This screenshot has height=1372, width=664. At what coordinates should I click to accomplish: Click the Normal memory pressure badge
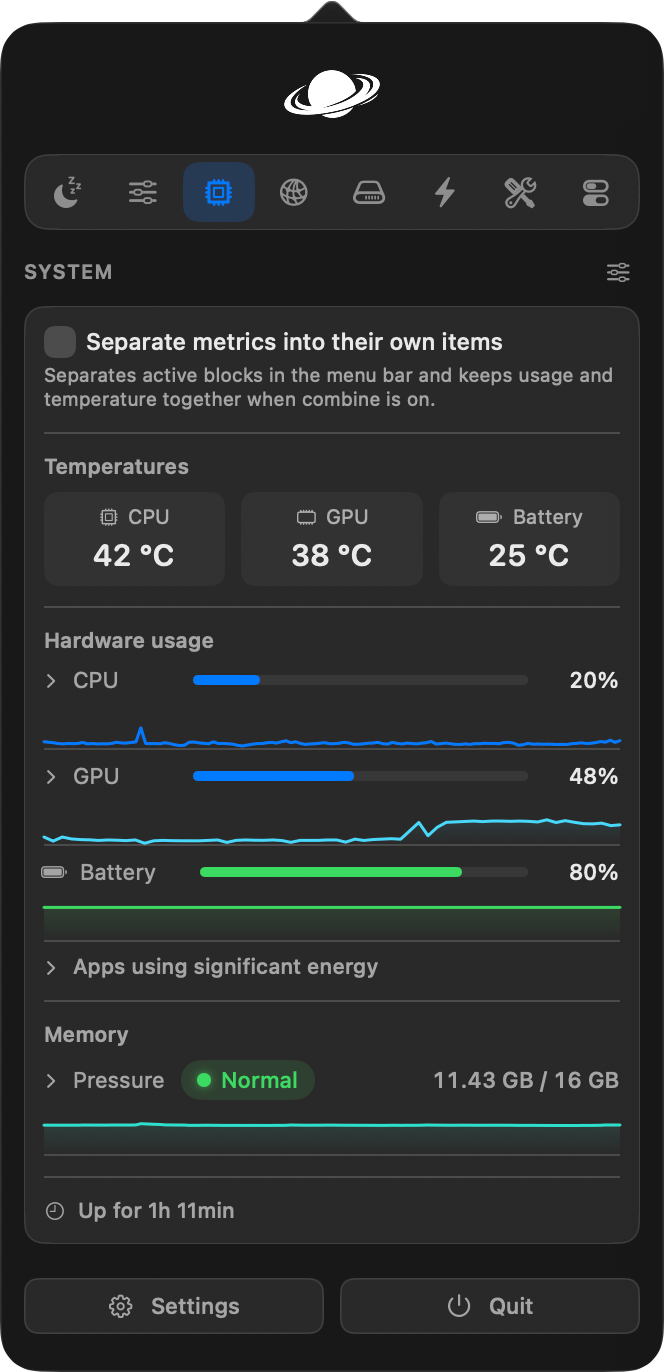pos(248,1080)
